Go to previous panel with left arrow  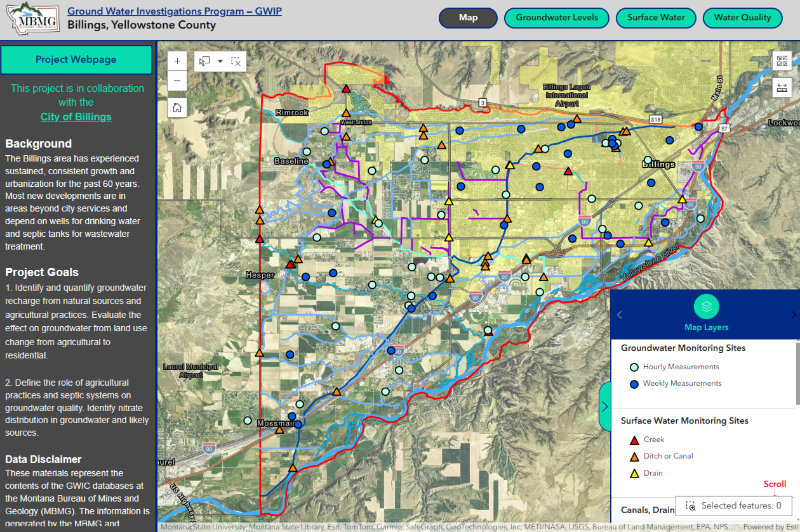point(619,315)
